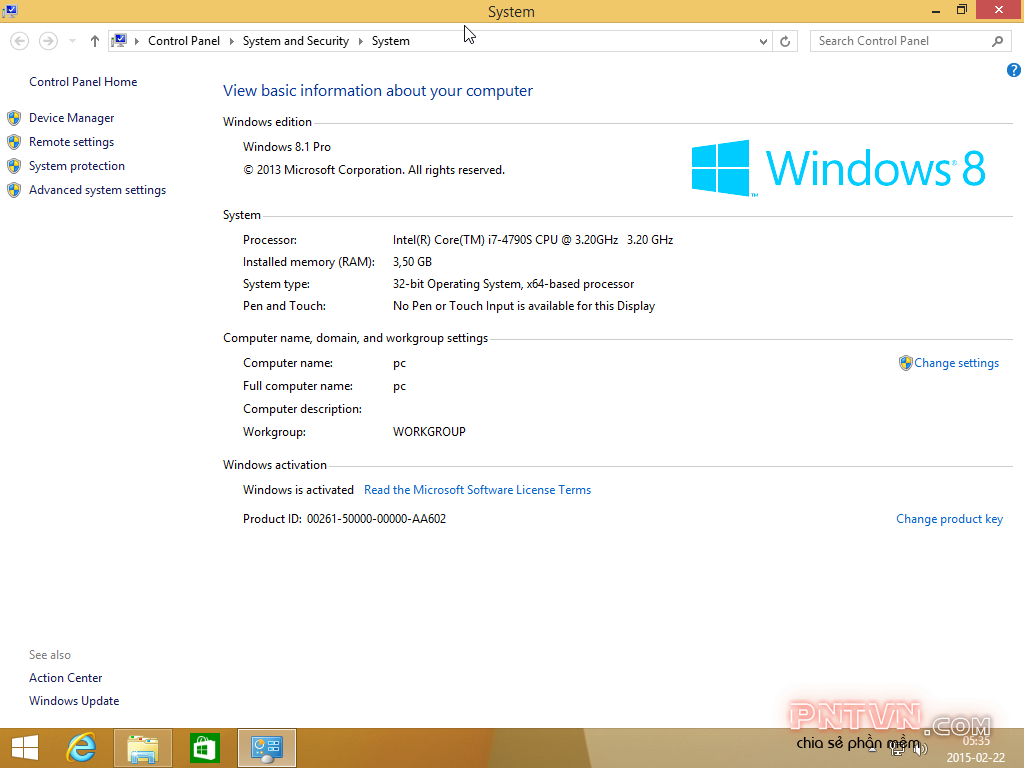The height and width of the screenshot is (768, 1024).
Task: Click the search magnifier icon
Action: [x=997, y=41]
